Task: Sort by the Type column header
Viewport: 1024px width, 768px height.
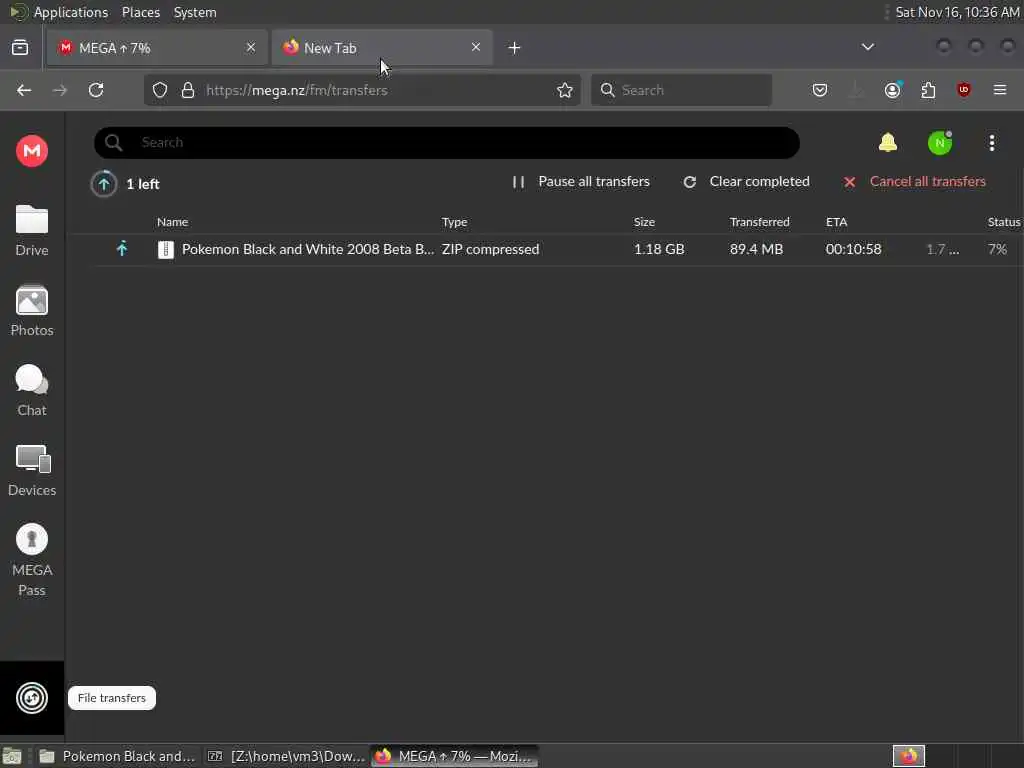Action: 455,222
